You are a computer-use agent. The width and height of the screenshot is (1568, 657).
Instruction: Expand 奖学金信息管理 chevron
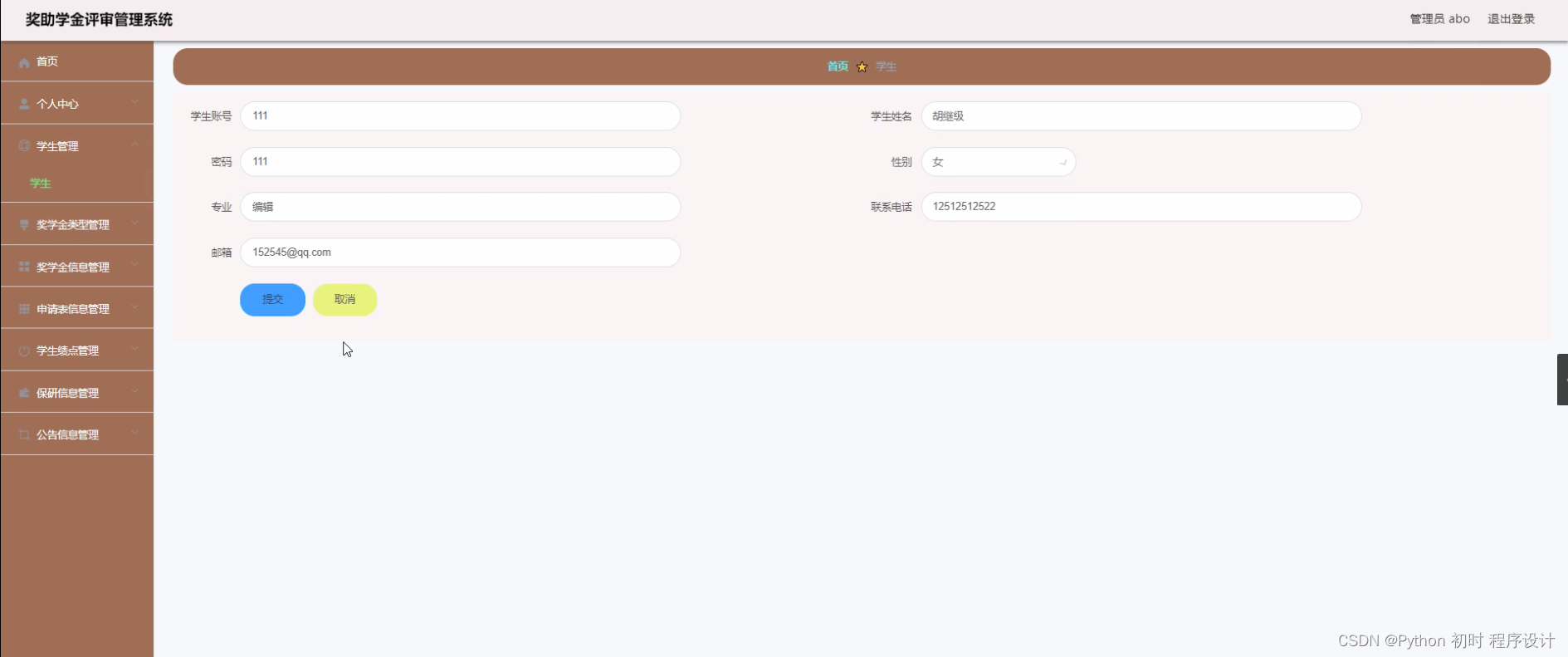[x=134, y=265]
